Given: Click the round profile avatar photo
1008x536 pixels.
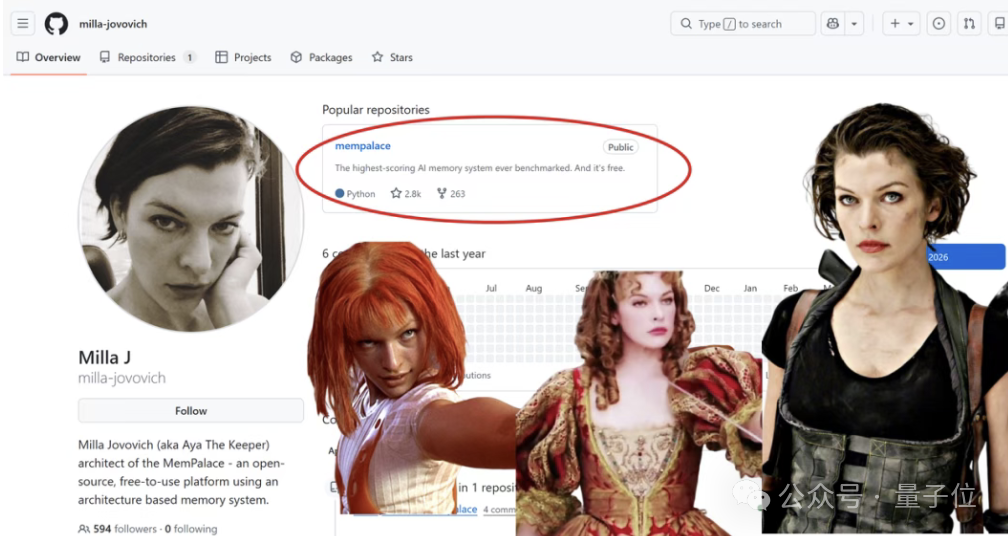Looking at the screenshot, I should [191, 219].
